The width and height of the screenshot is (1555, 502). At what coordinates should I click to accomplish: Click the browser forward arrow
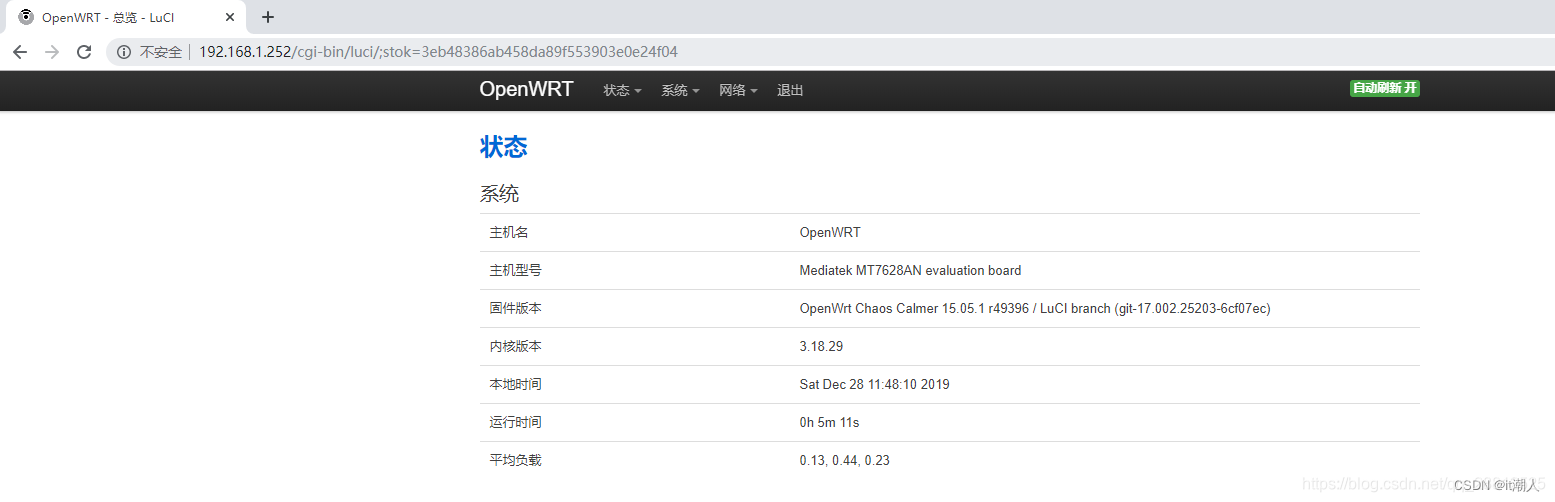(52, 52)
